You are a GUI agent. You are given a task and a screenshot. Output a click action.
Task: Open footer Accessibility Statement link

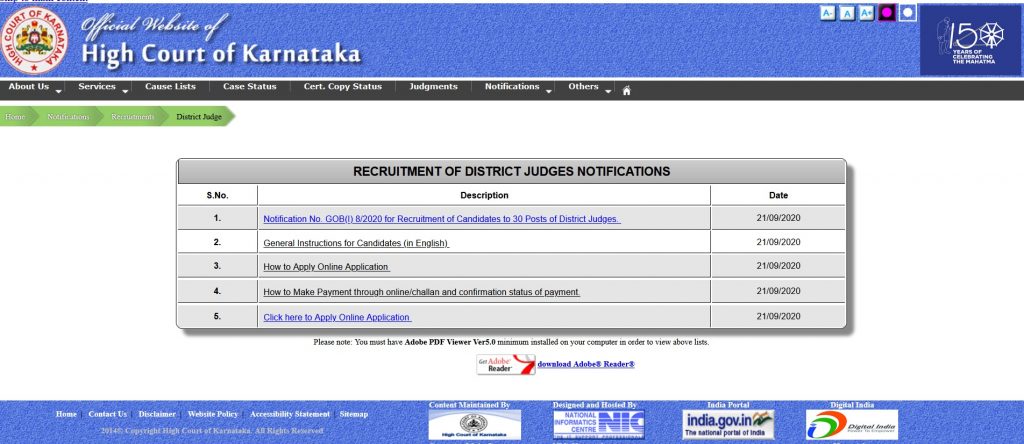[x=290, y=414]
